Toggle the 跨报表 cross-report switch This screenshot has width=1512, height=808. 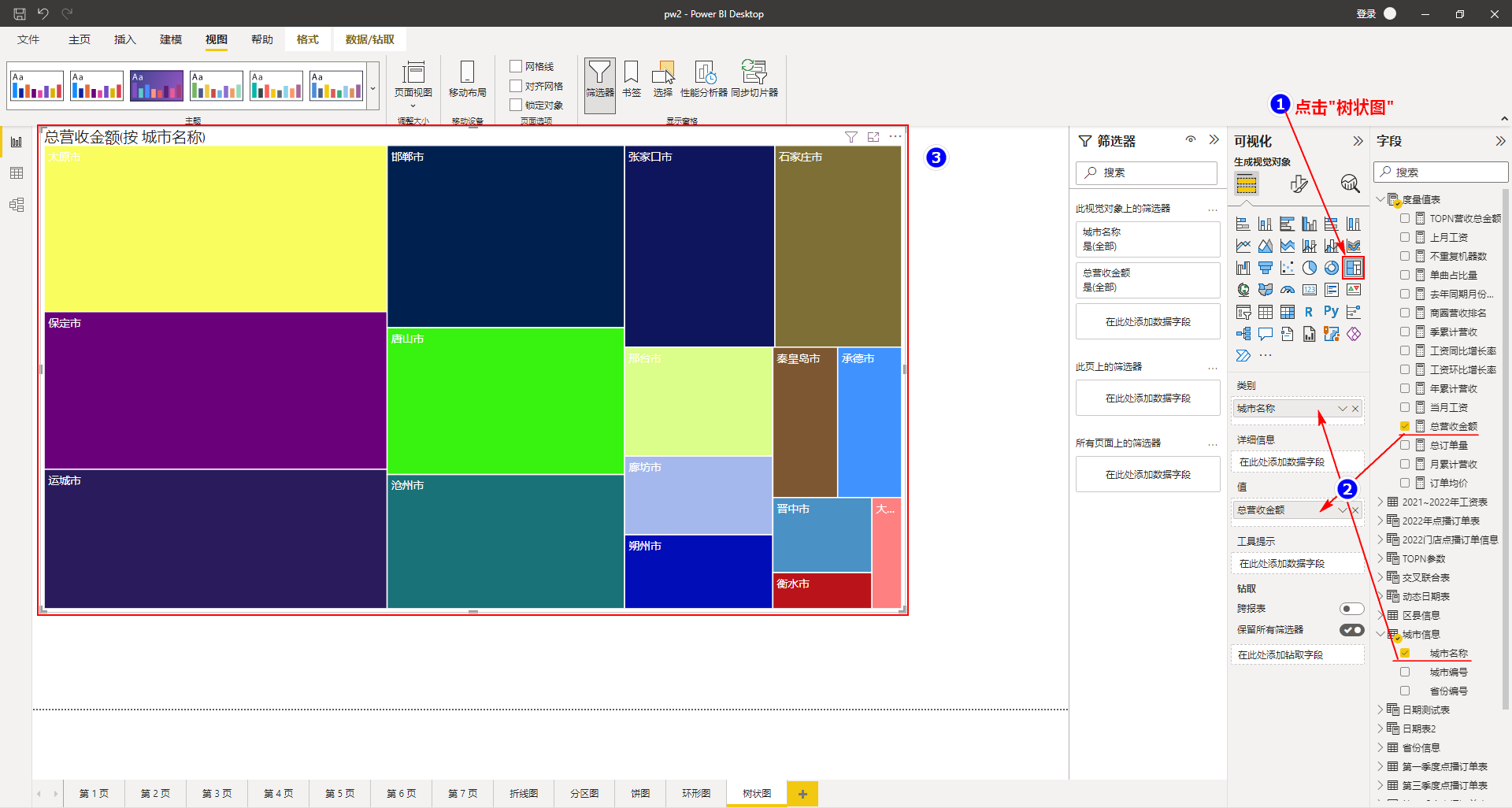[1351, 609]
